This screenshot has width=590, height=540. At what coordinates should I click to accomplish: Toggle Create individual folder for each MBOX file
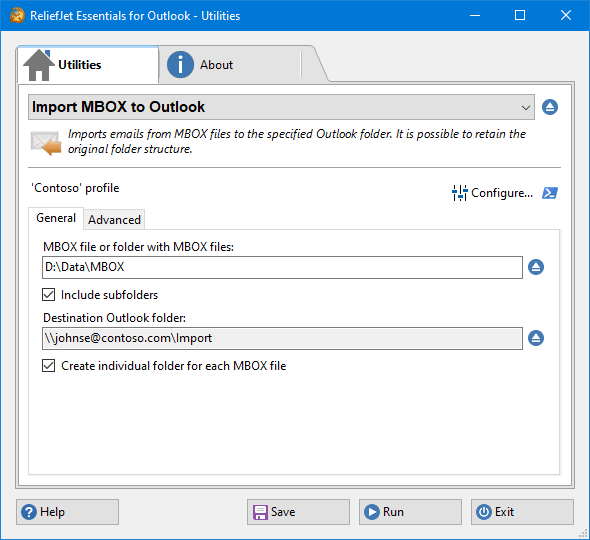pyautogui.click(x=49, y=366)
